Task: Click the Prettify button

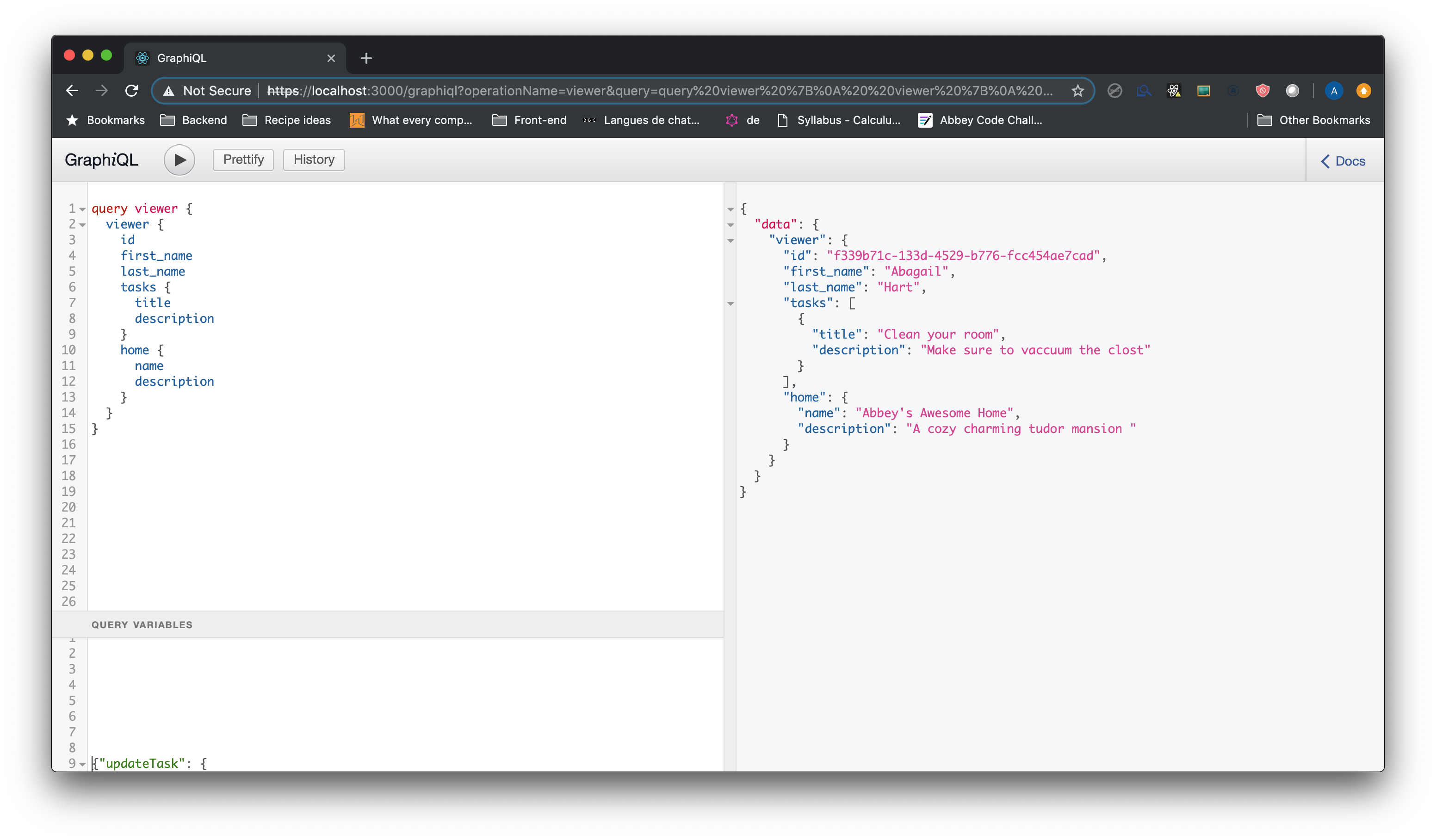Action: [x=243, y=160]
